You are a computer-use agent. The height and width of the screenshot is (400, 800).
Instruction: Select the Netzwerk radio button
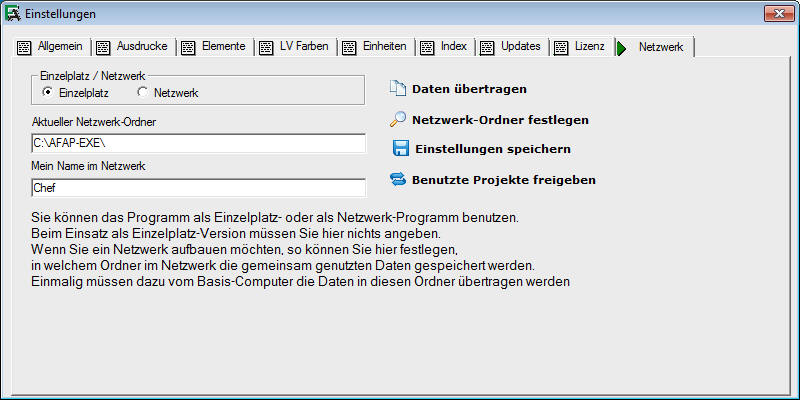click(143, 93)
